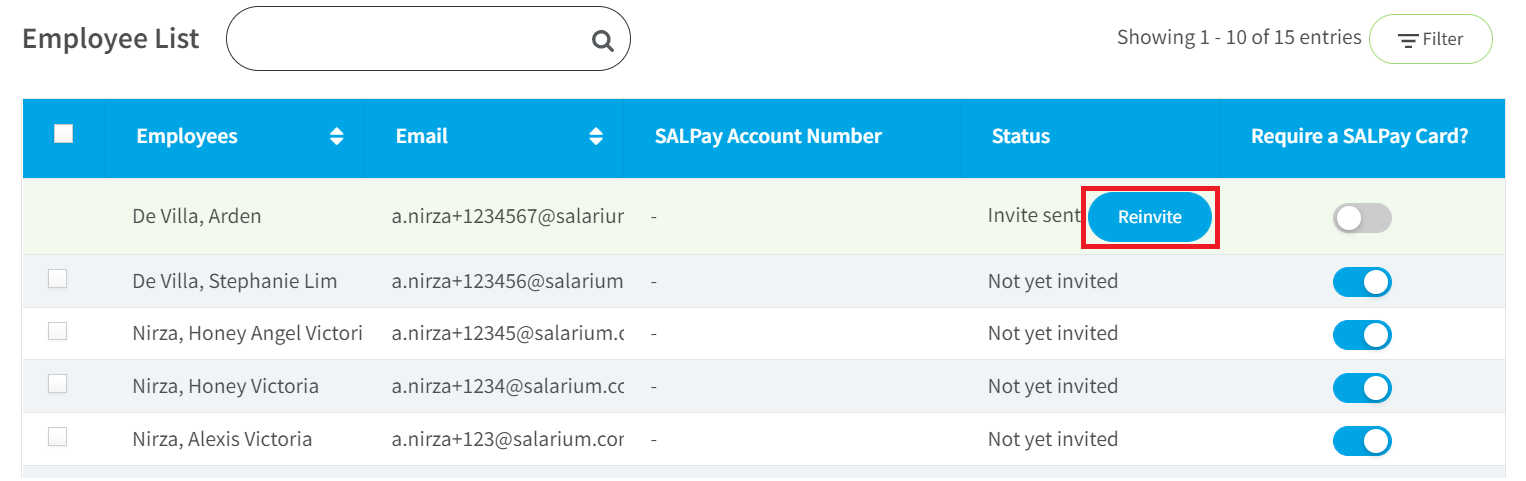
Task: Click Not yet invited for Stephanie Lim
Action: pos(1053,281)
